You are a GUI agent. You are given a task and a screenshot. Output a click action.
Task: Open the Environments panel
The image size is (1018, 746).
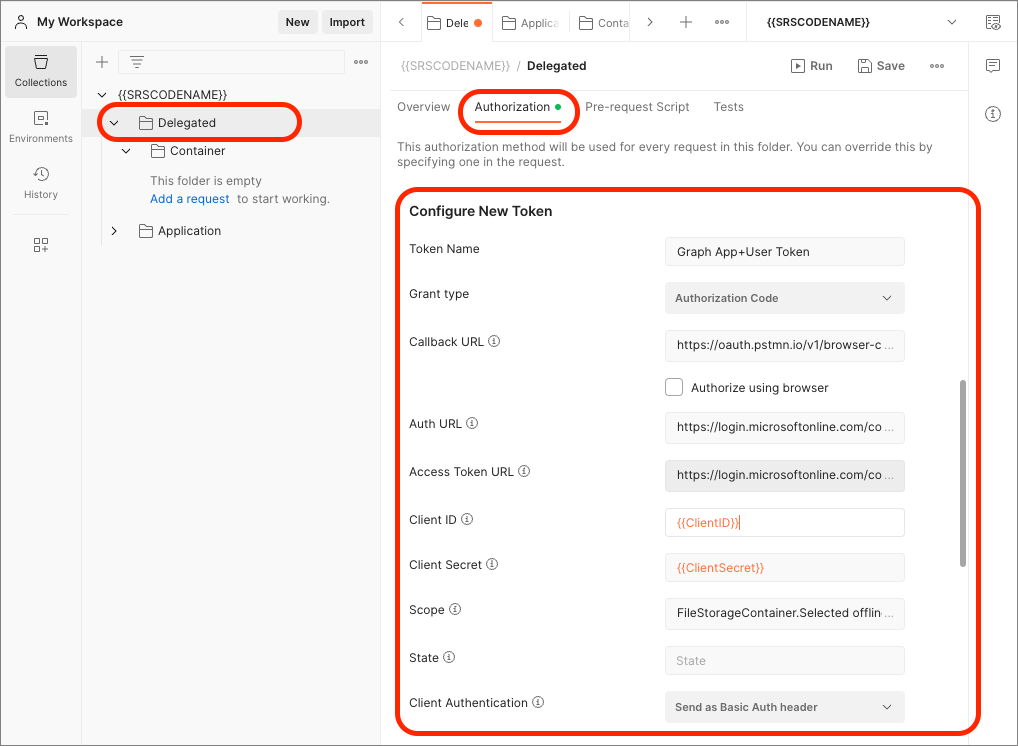40,125
